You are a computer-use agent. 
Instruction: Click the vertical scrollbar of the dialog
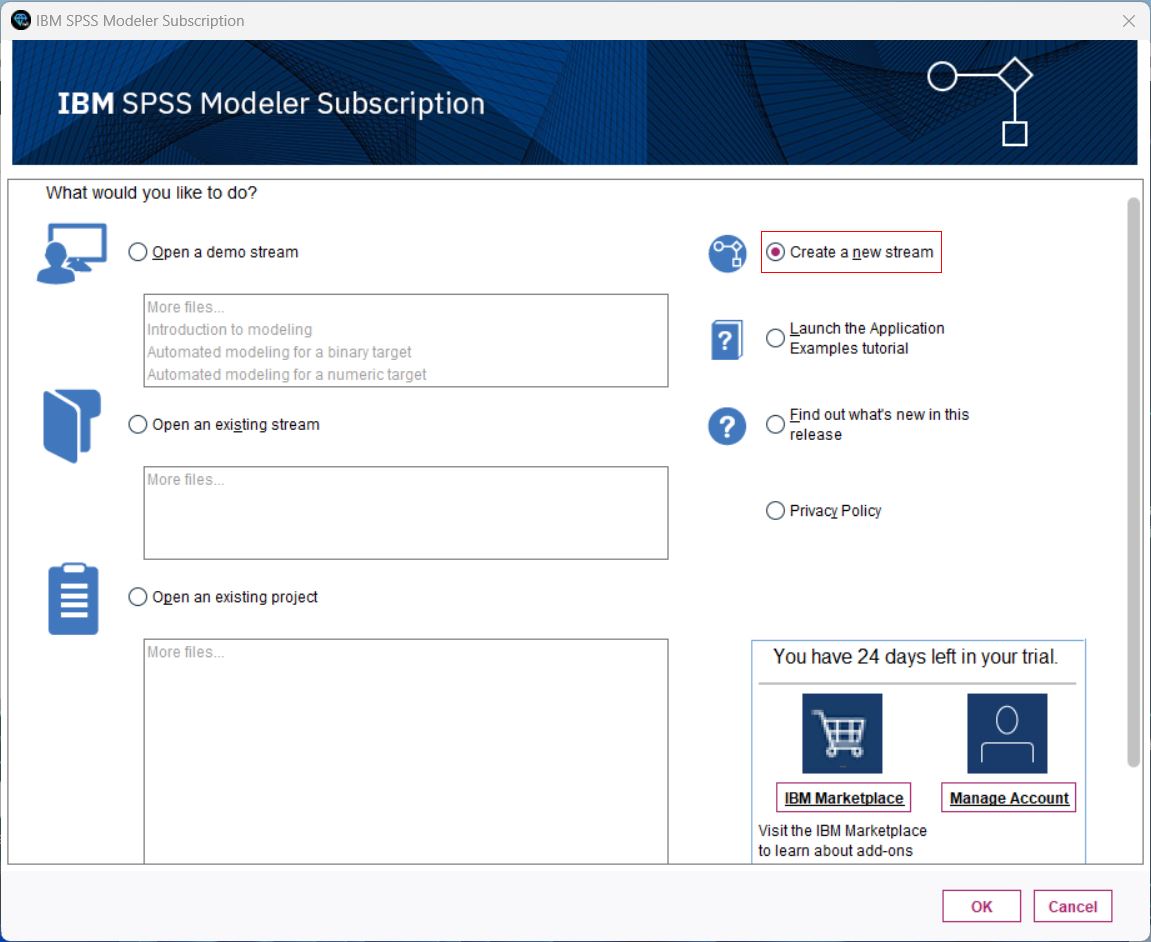[1133, 480]
